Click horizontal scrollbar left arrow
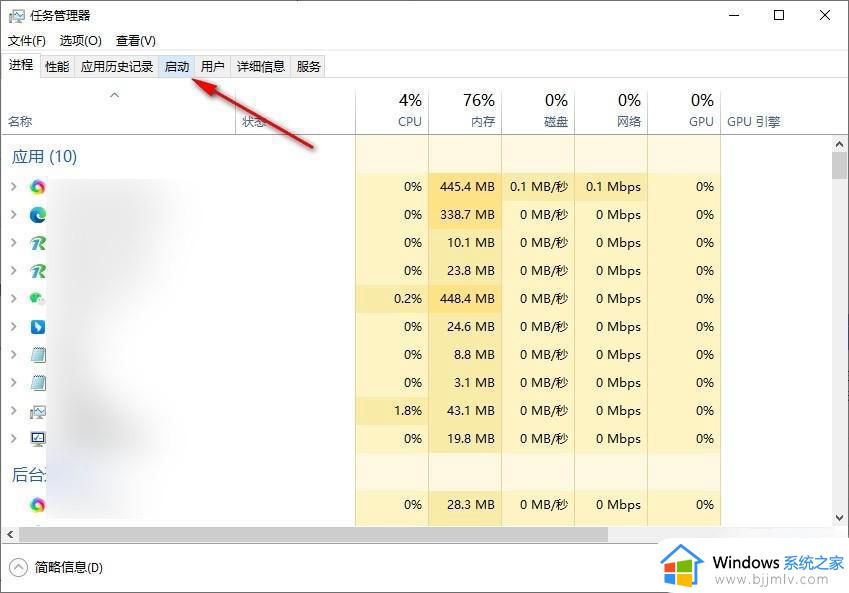849x593 pixels. coord(10,535)
